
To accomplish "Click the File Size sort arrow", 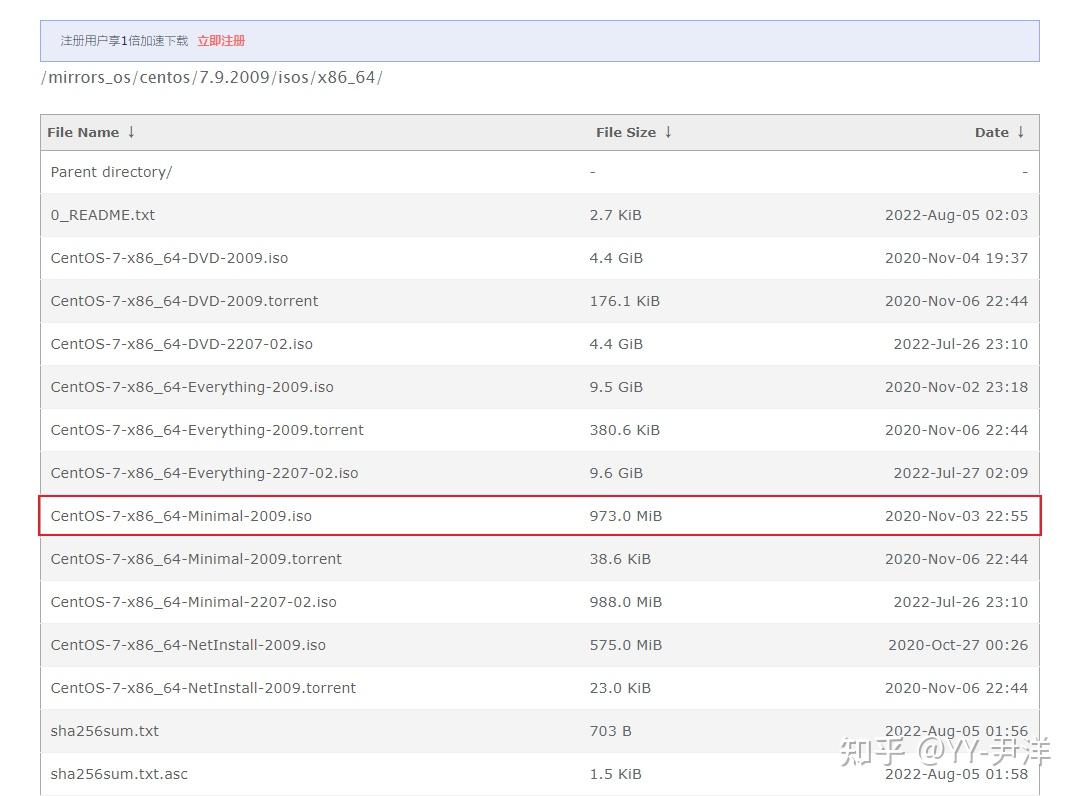I will coord(668,132).
